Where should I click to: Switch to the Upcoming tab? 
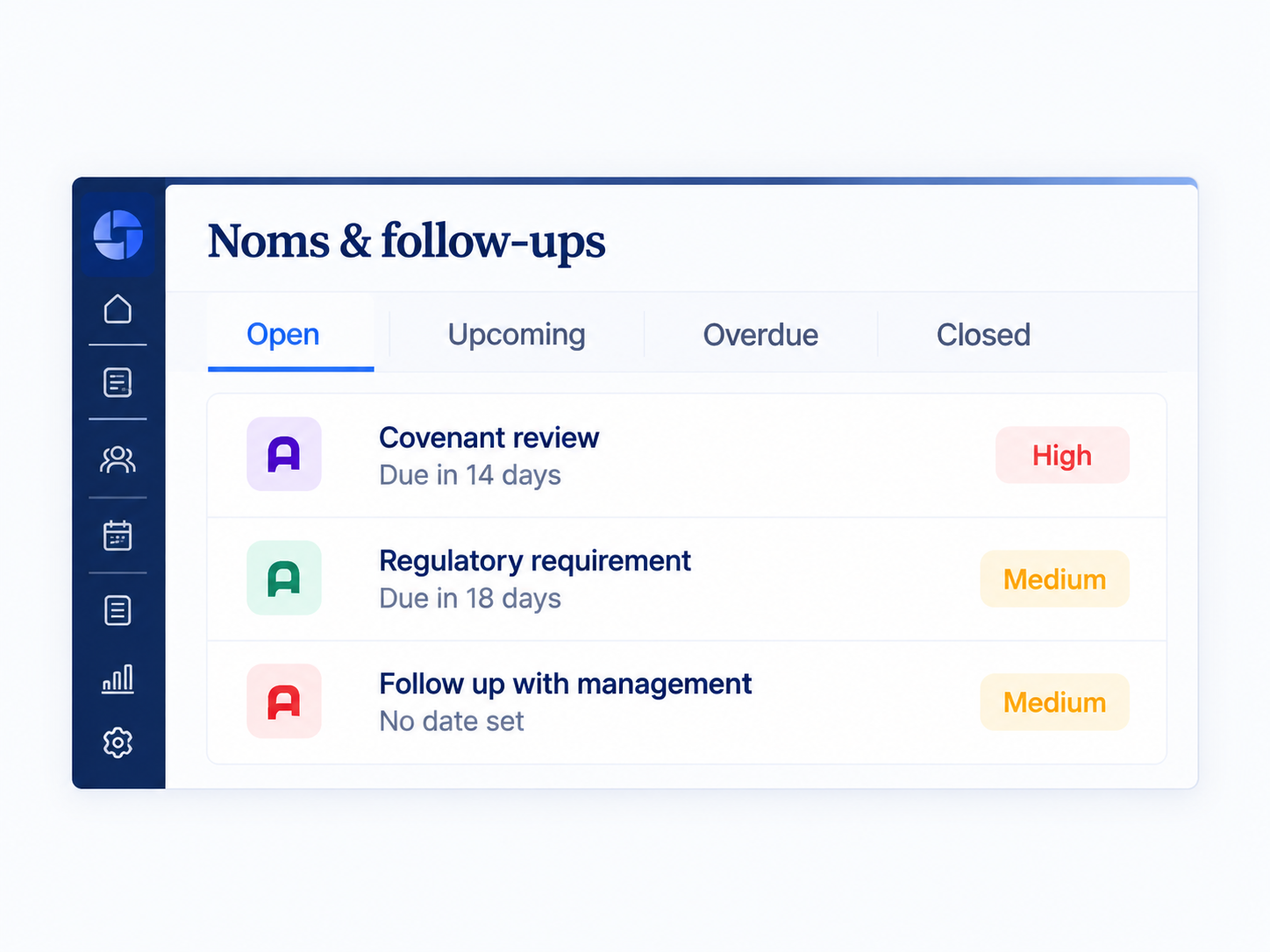tap(517, 335)
